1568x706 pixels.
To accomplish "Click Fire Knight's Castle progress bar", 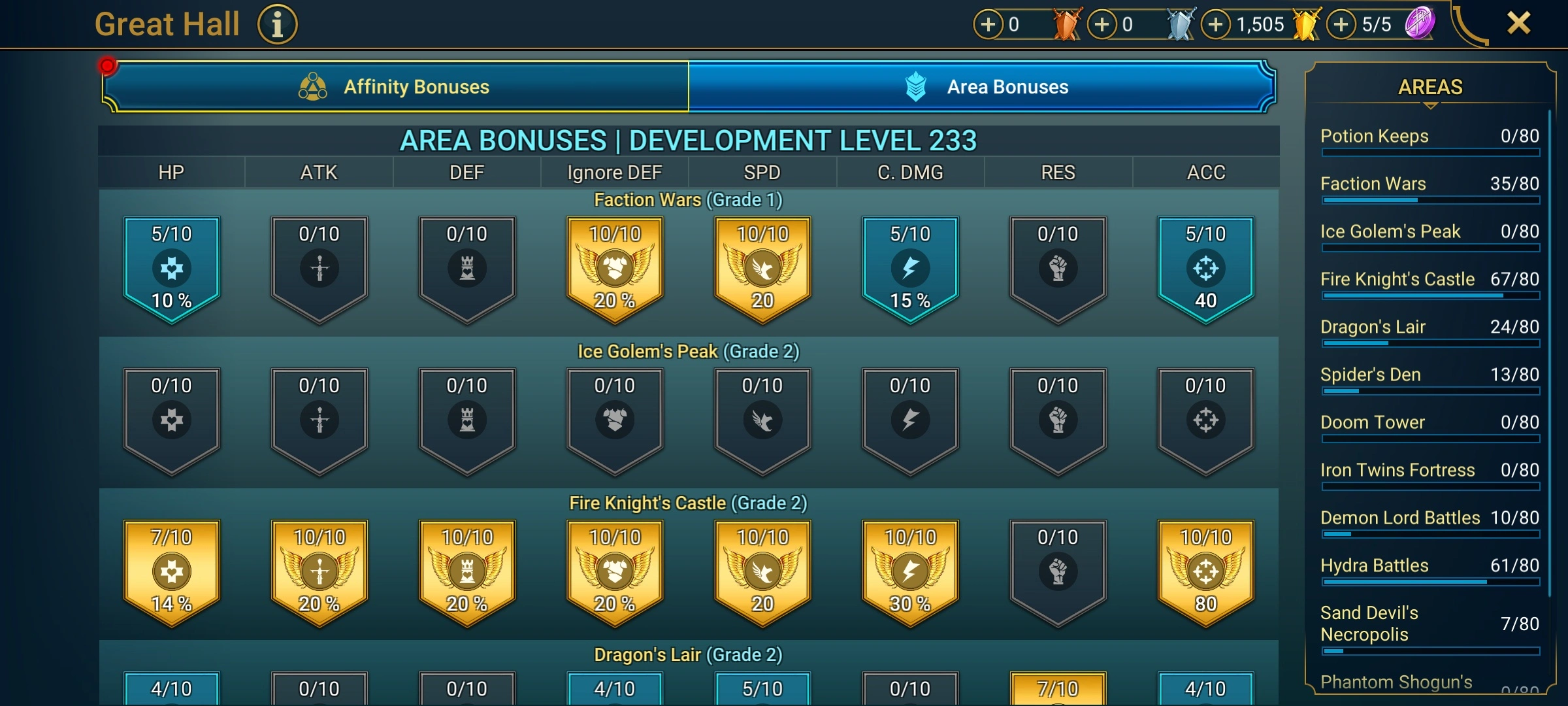I will [x=1430, y=295].
